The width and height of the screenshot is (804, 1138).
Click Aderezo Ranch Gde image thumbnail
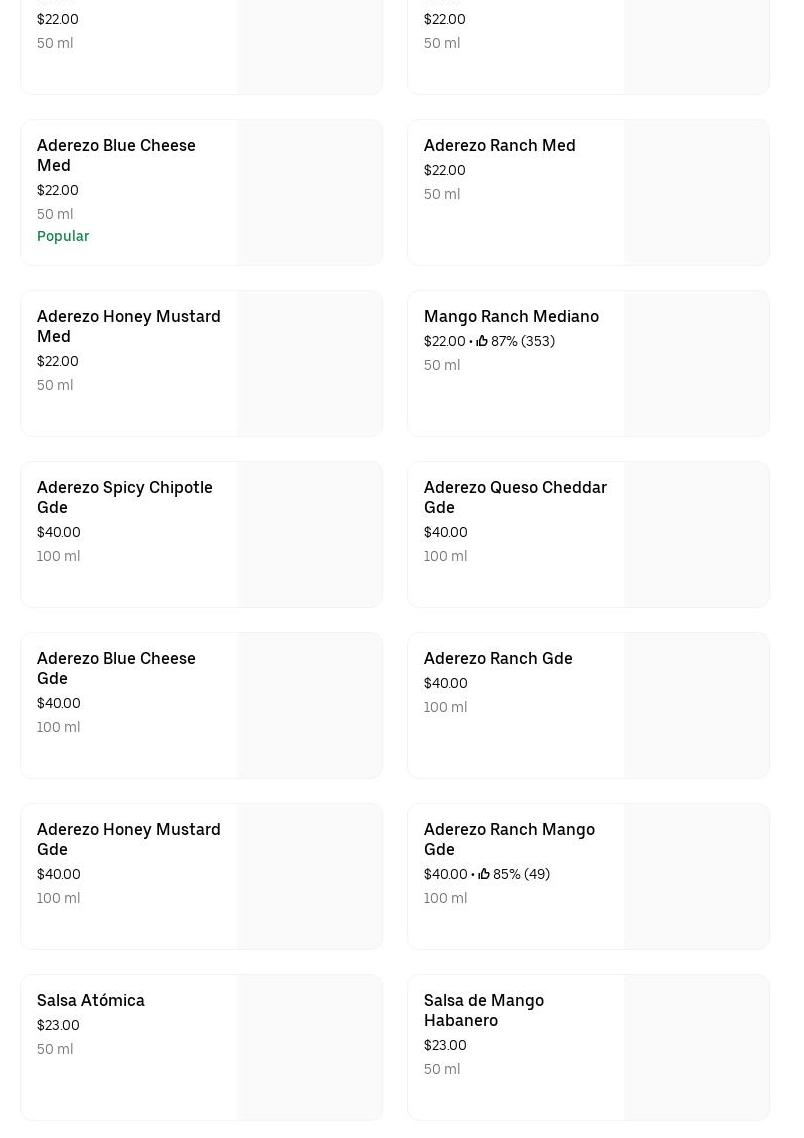pyautogui.click(x=696, y=706)
